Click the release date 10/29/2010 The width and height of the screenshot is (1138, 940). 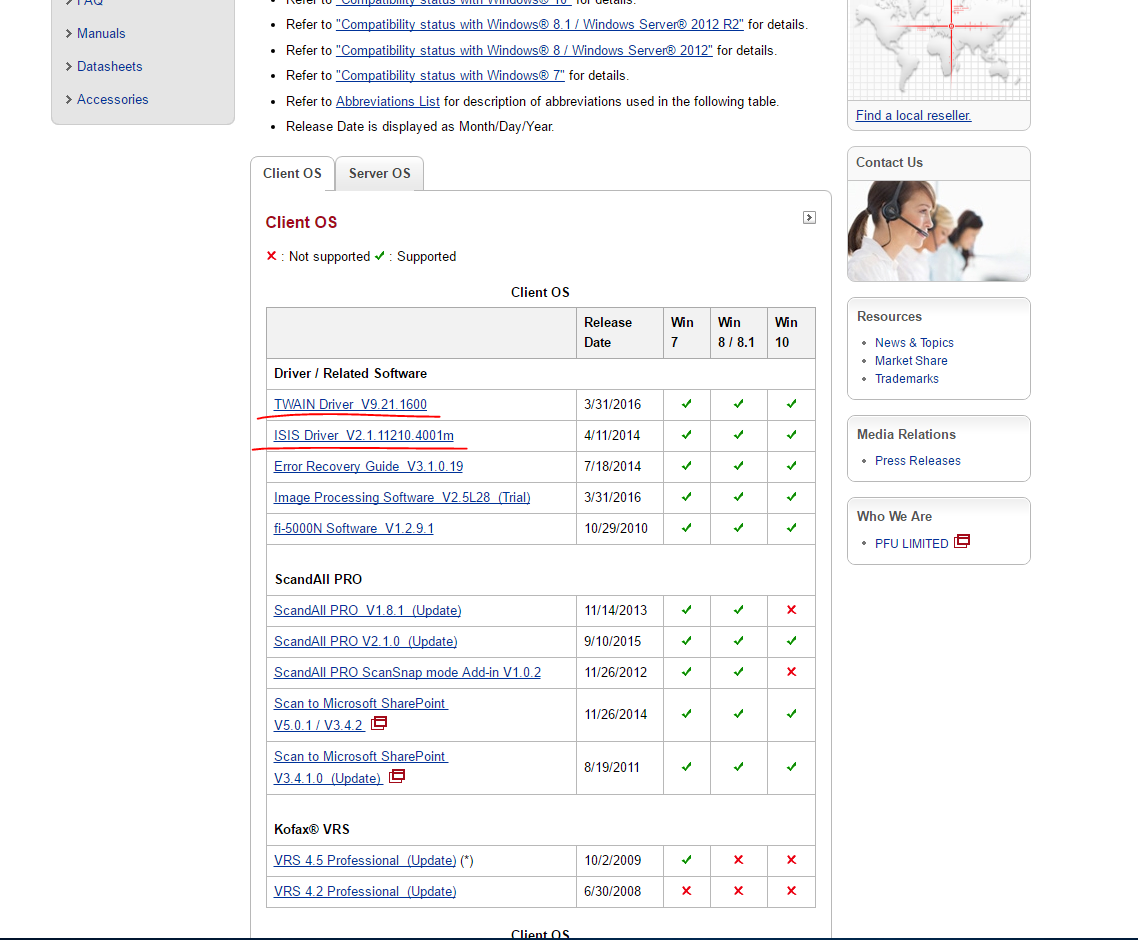click(616, 528)
